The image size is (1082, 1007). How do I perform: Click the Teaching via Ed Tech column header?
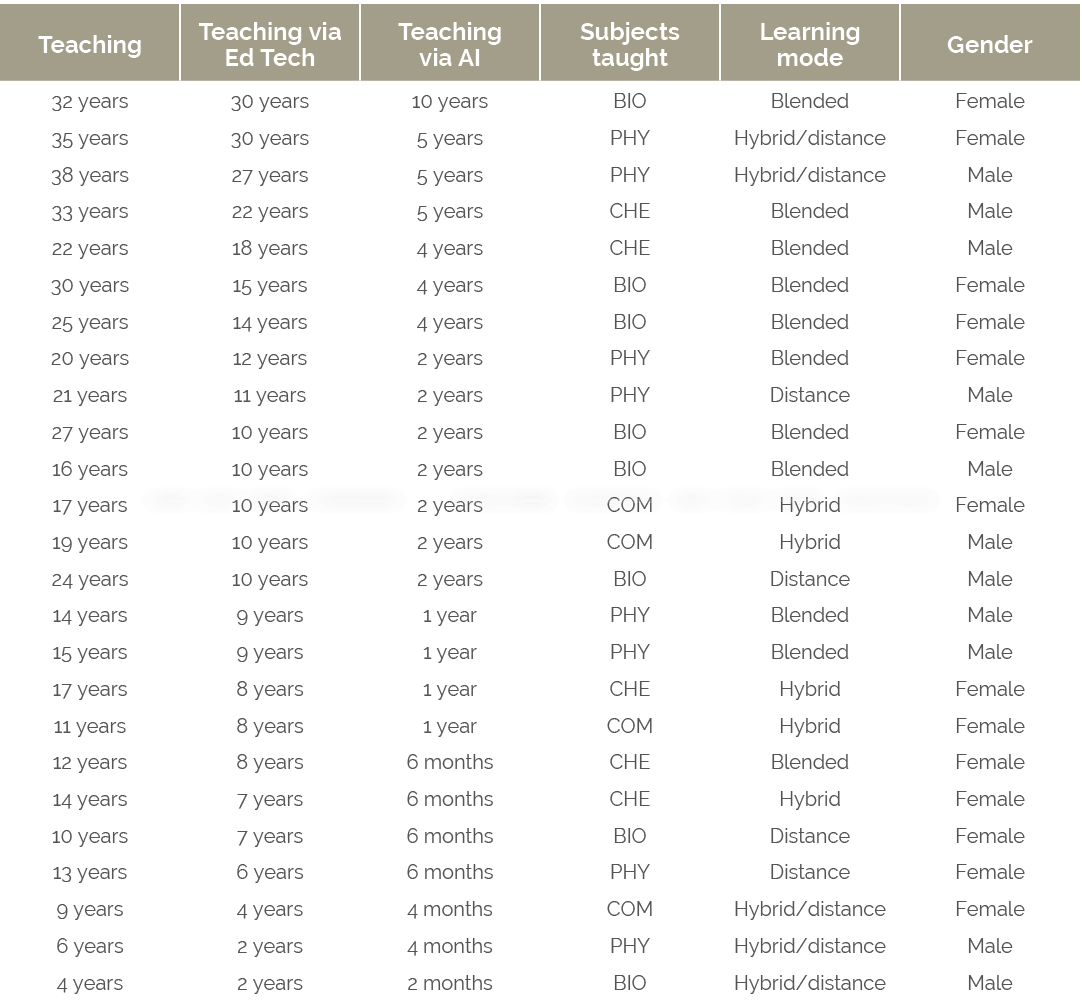(269, 44)
